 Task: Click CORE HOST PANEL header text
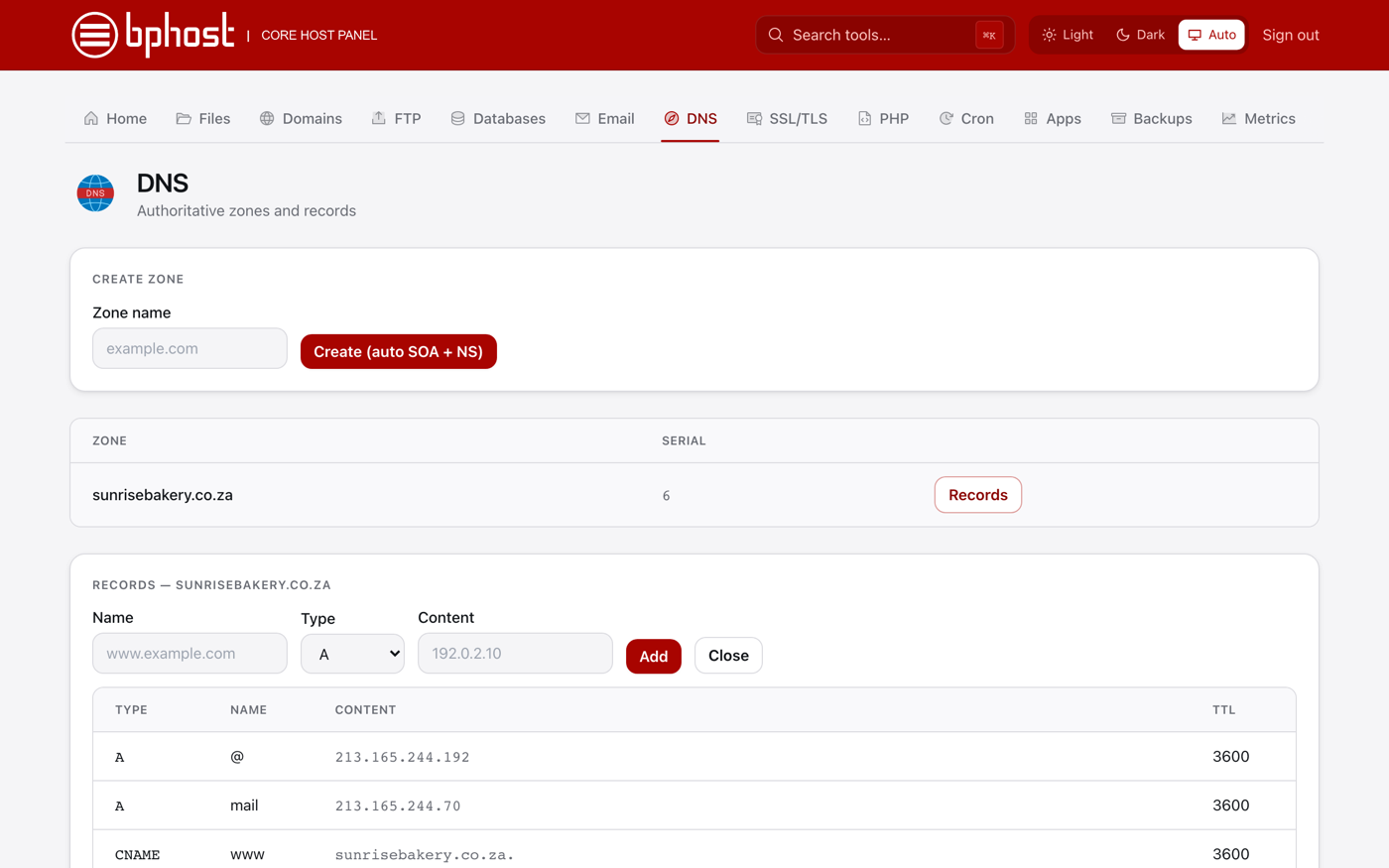[318, 35]
